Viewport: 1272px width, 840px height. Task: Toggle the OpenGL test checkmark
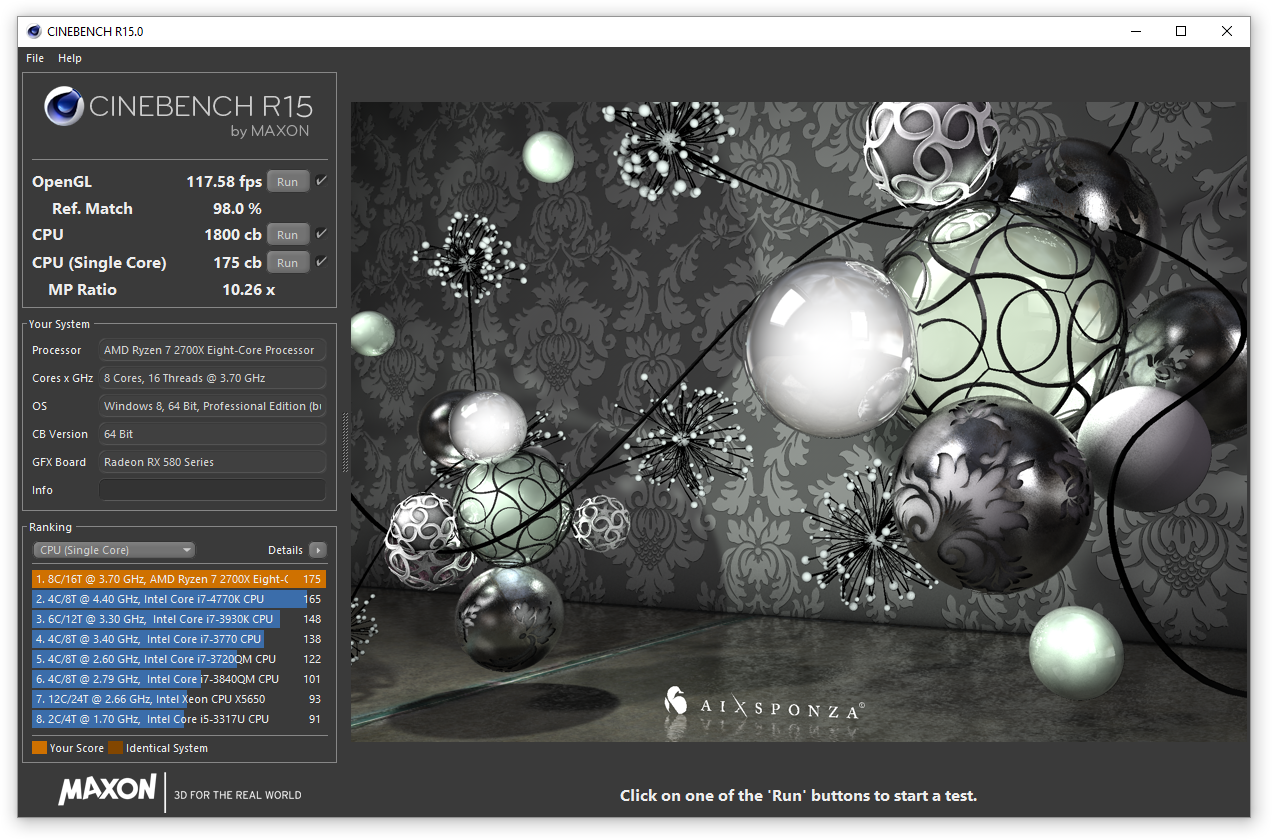tap(321, 181)
